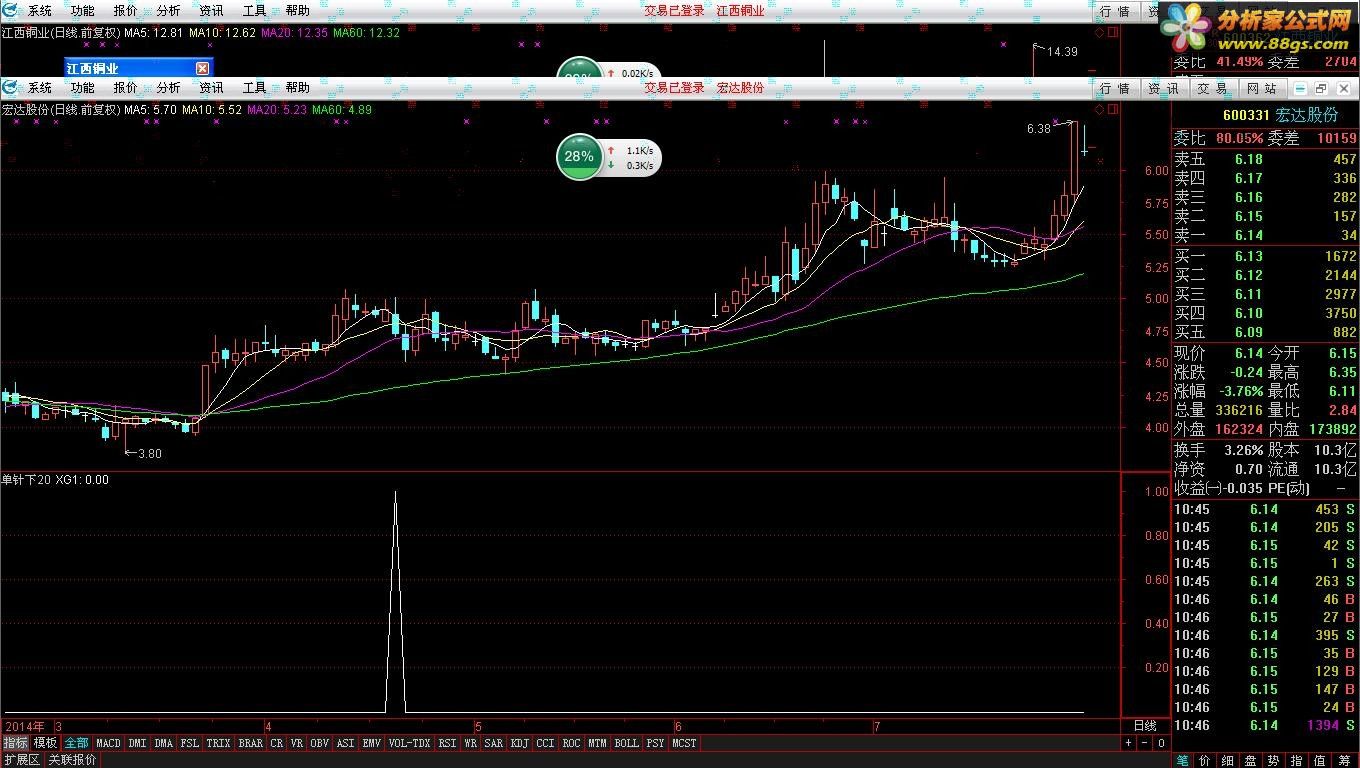Click the plus zoom button under the indicator panel
This screenshot has height=768, width=1360.
tap(1129, 743)
